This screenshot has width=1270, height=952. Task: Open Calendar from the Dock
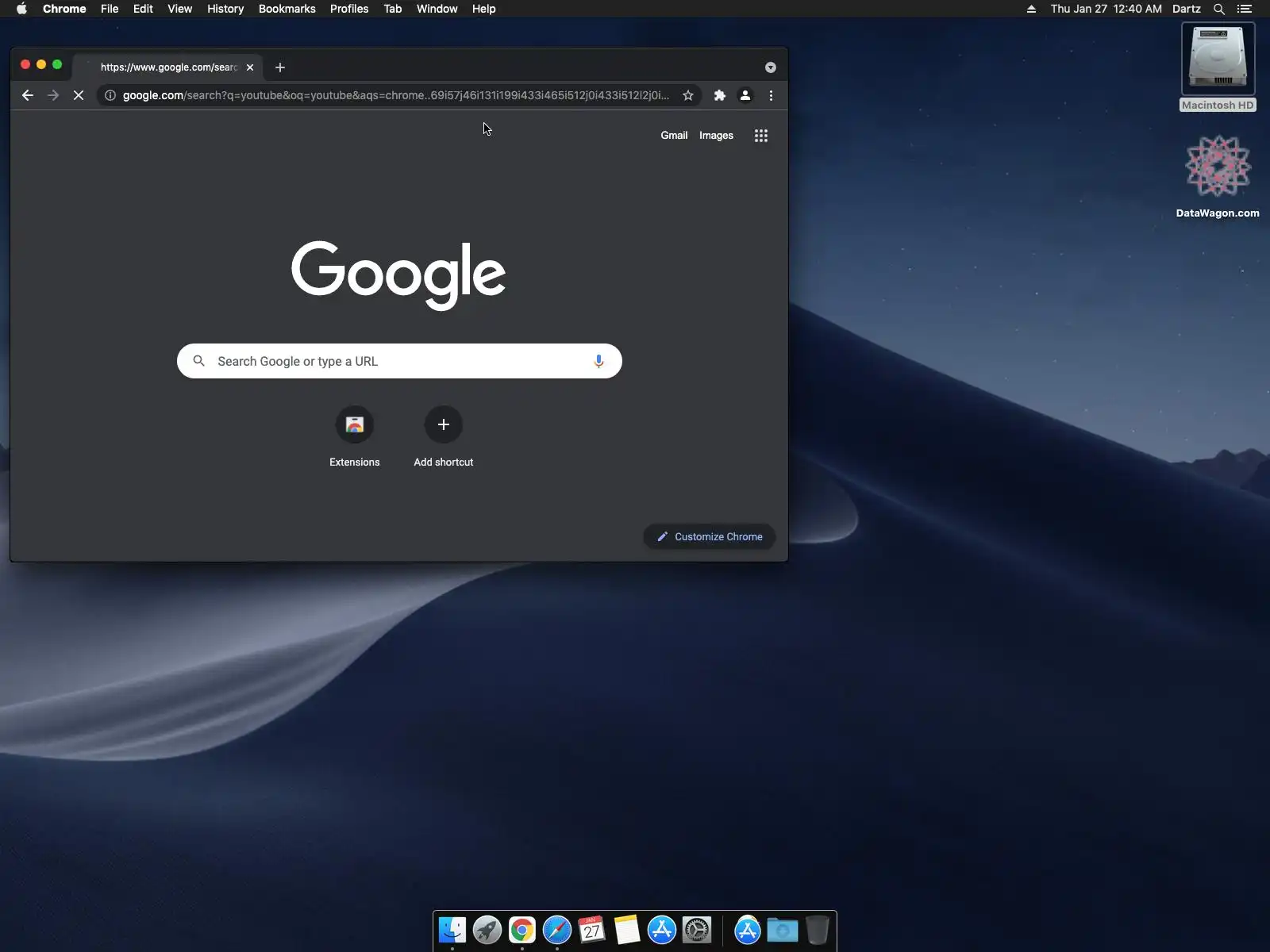point(592,930)
